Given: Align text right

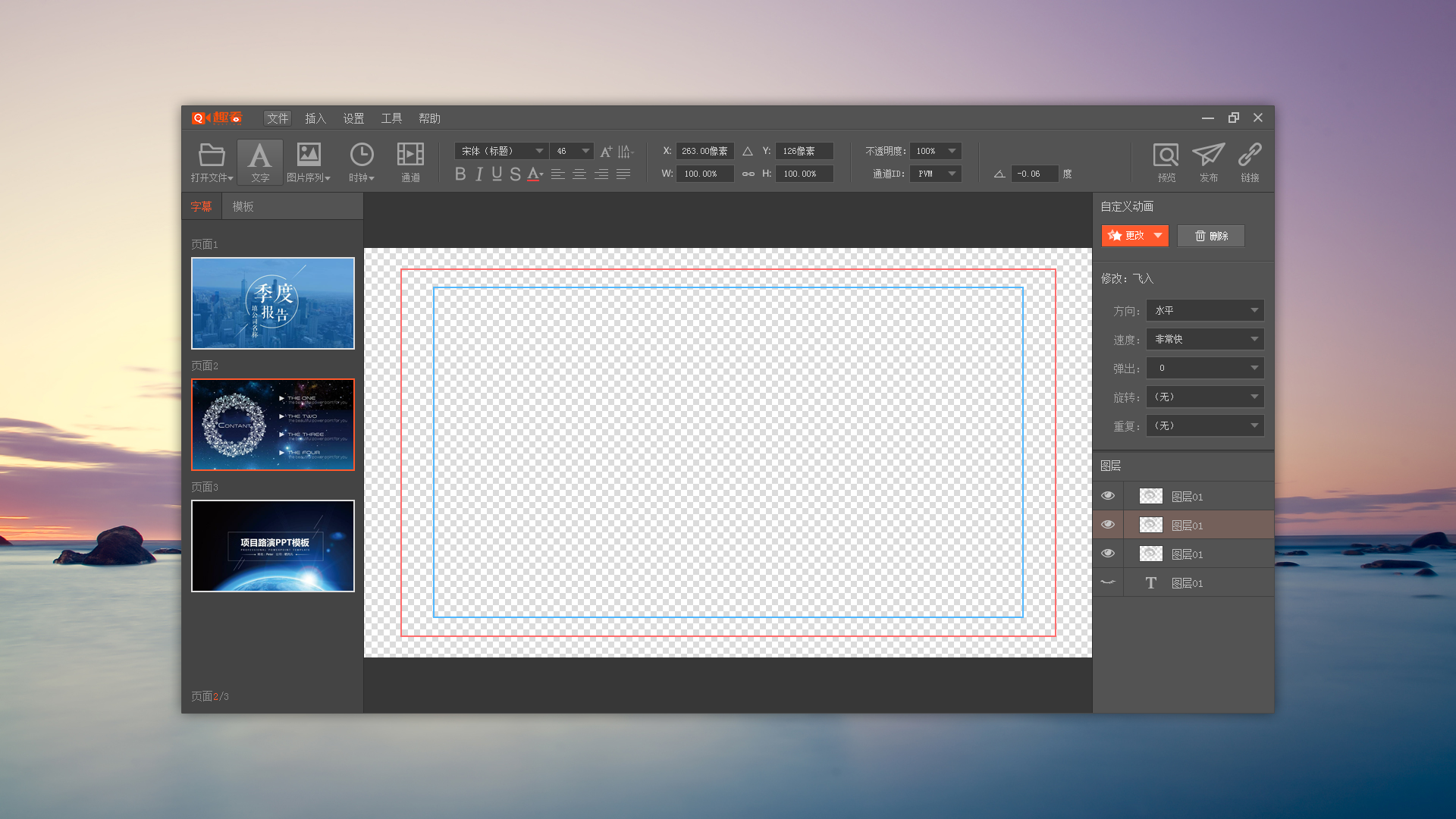Looking at the screenshot, I should pos(601,174).
